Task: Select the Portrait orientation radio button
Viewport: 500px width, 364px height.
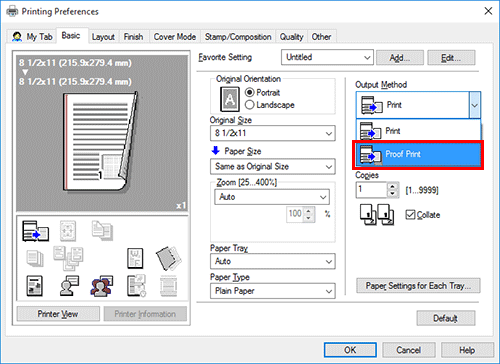Action: click(249, 92)
